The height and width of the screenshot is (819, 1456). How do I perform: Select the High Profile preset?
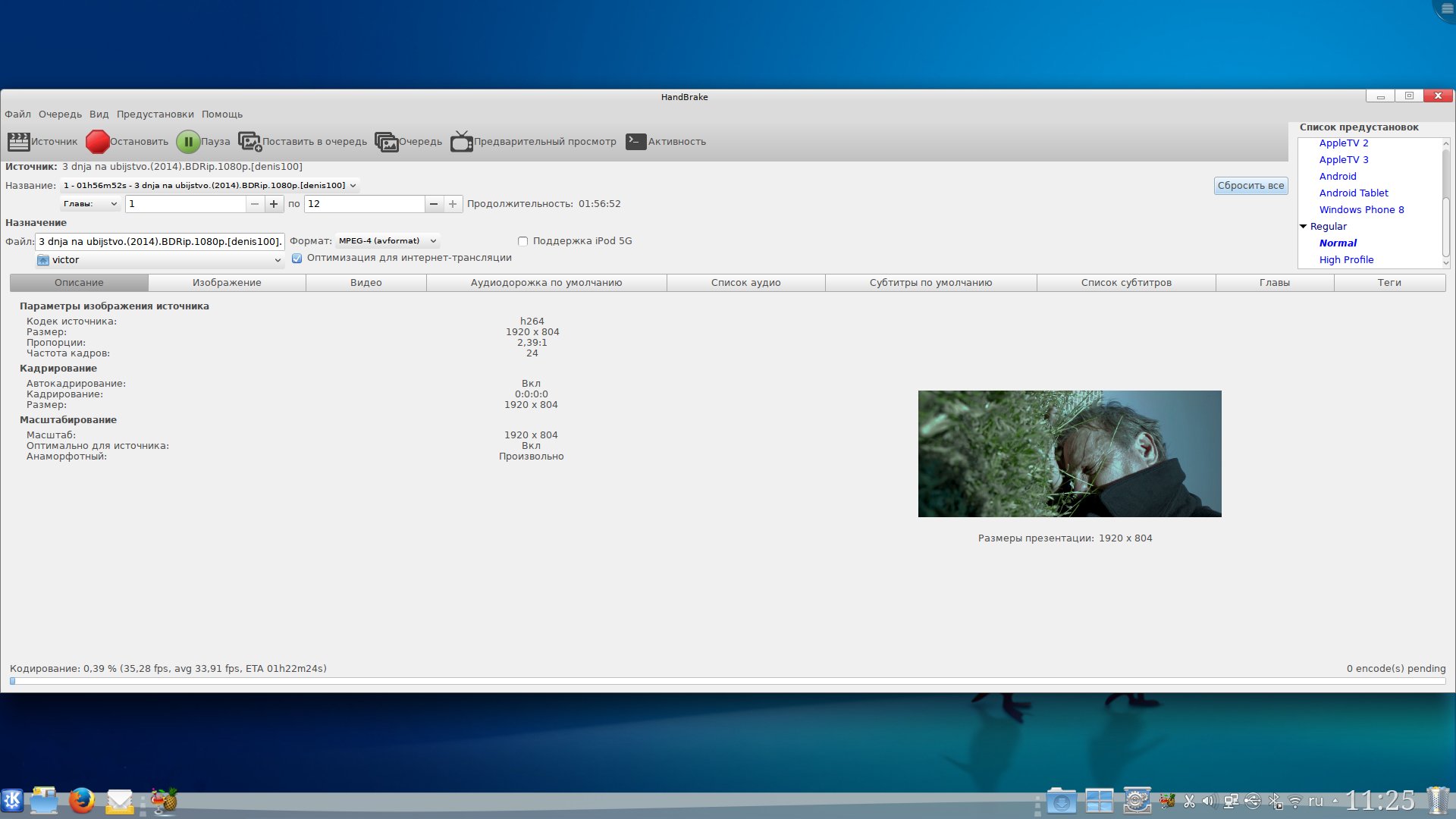coord(1346,260)
